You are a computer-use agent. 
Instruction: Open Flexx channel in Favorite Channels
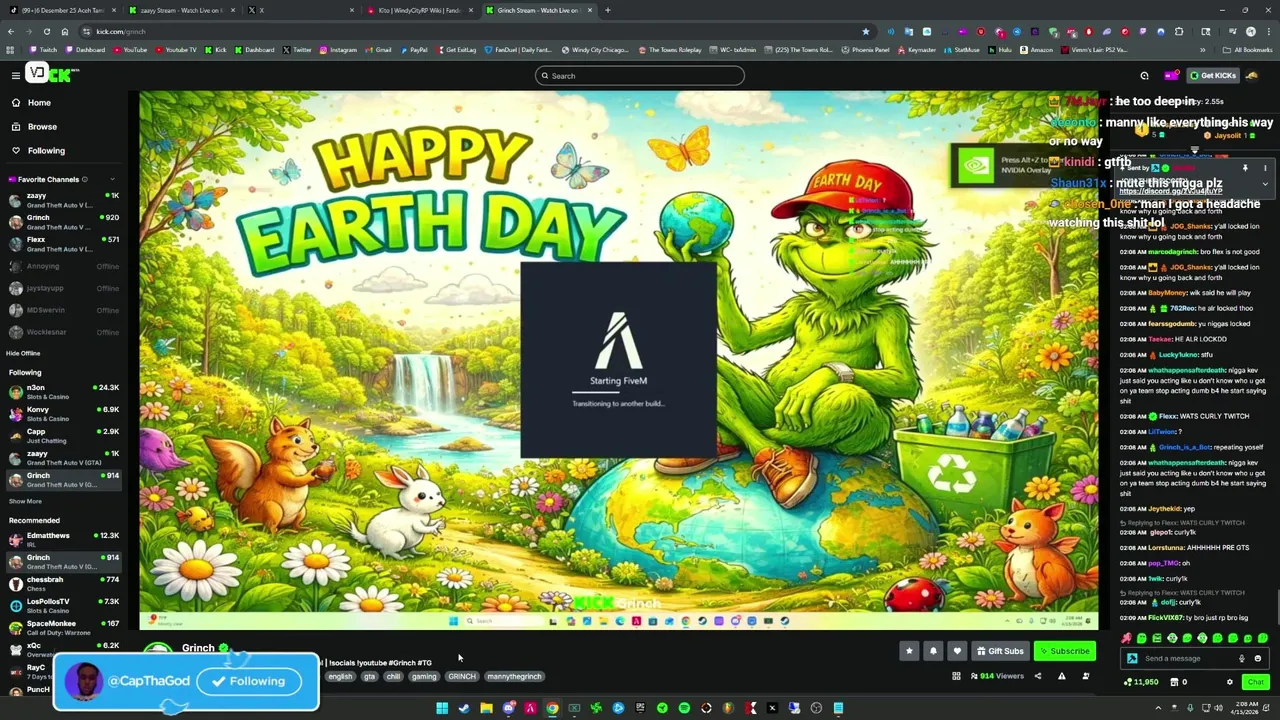64,243
